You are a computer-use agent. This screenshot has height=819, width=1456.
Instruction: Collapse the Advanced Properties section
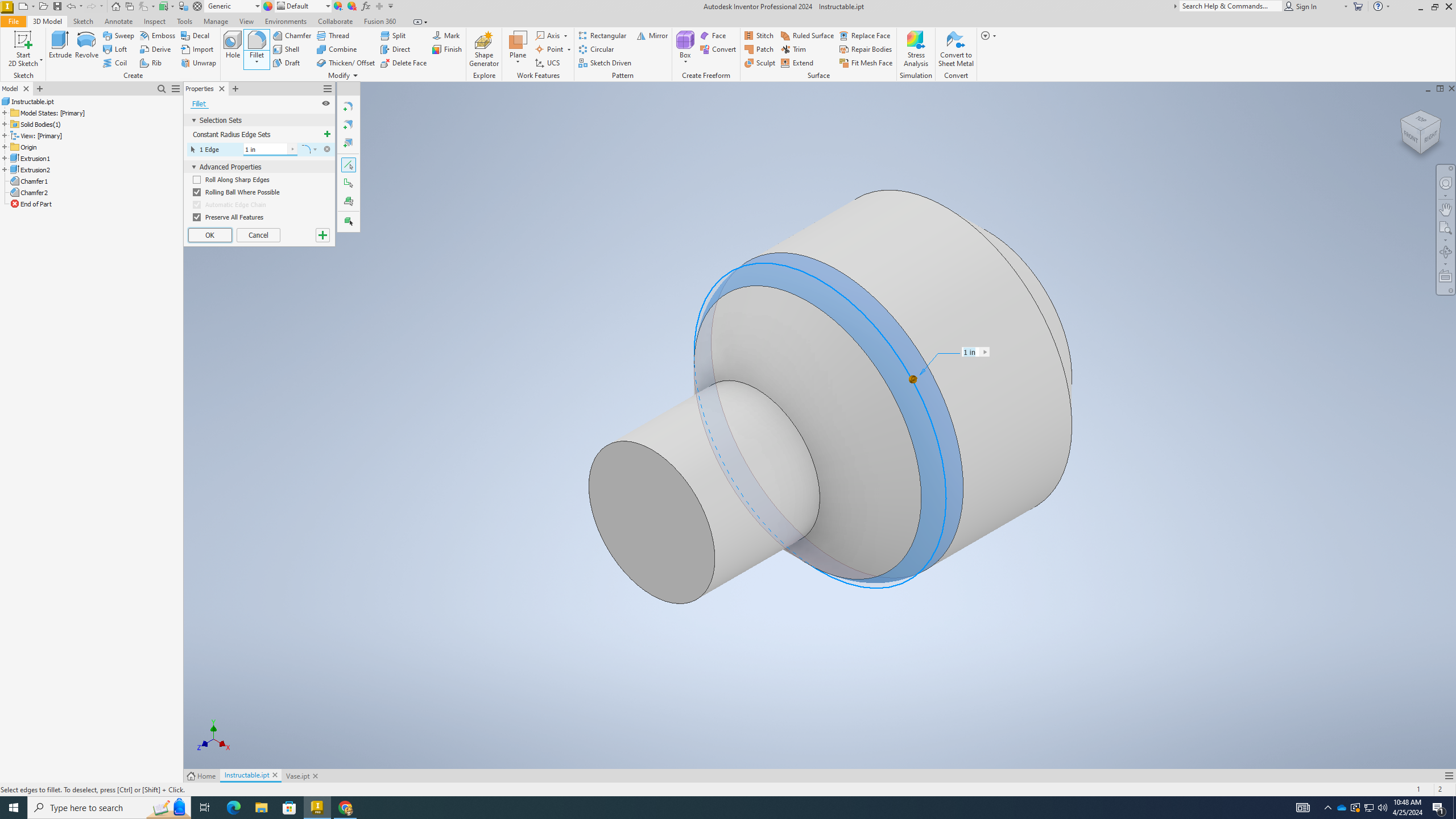(x=193, y=167)
